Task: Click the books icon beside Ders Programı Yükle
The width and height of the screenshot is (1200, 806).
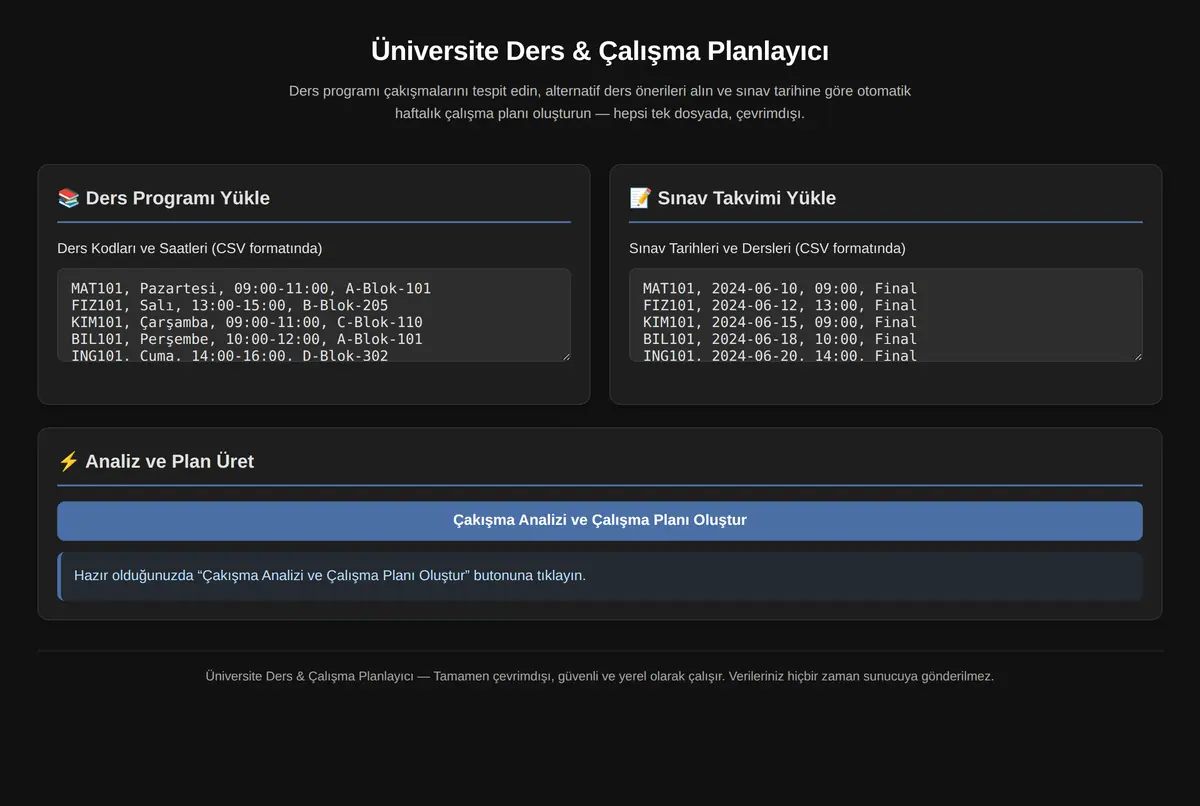Action: pos(69,198)
